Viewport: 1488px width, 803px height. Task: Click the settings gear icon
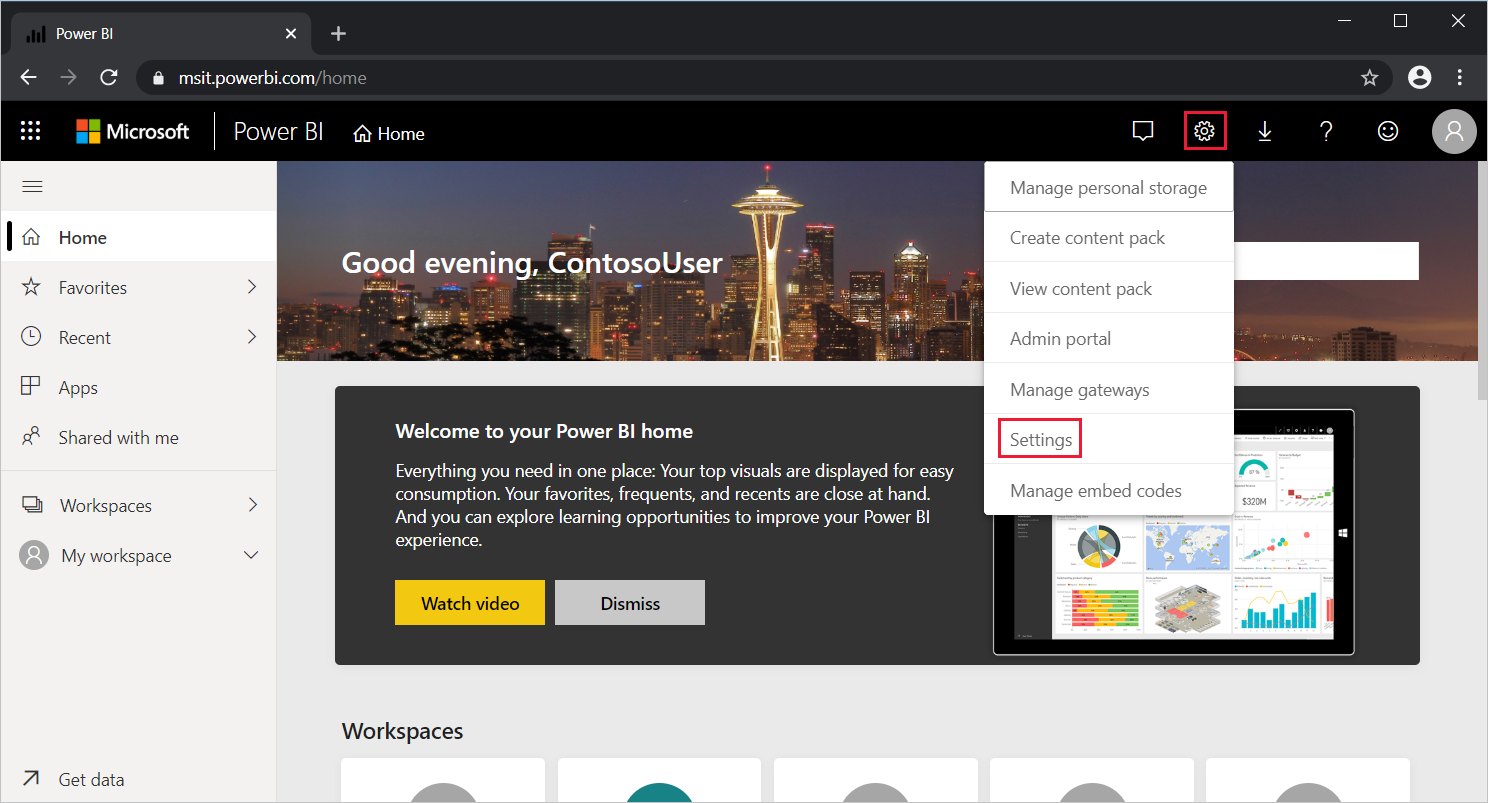click(1205, 131)
